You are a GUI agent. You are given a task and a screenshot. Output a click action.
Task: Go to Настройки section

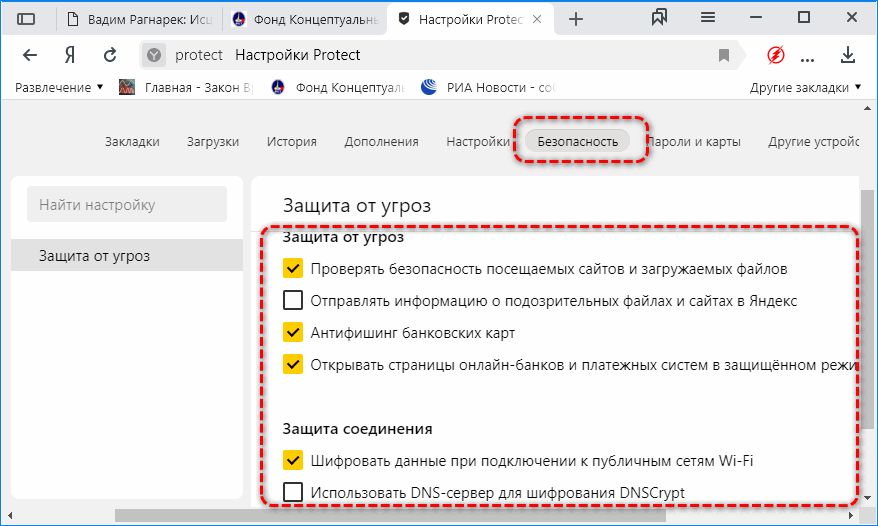(478, 142)
